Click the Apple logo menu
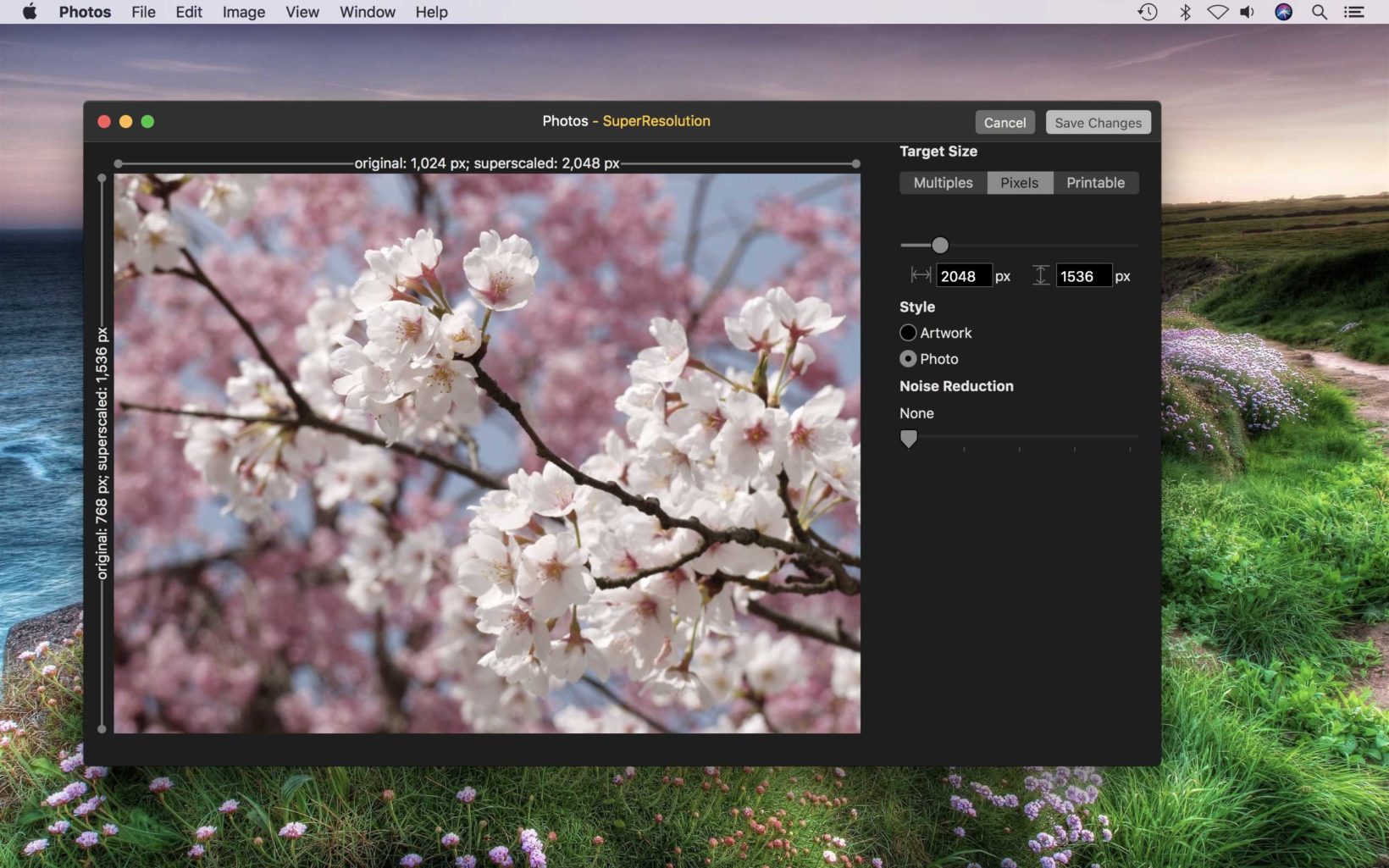1389x868 pixels. tap(30, 12)
